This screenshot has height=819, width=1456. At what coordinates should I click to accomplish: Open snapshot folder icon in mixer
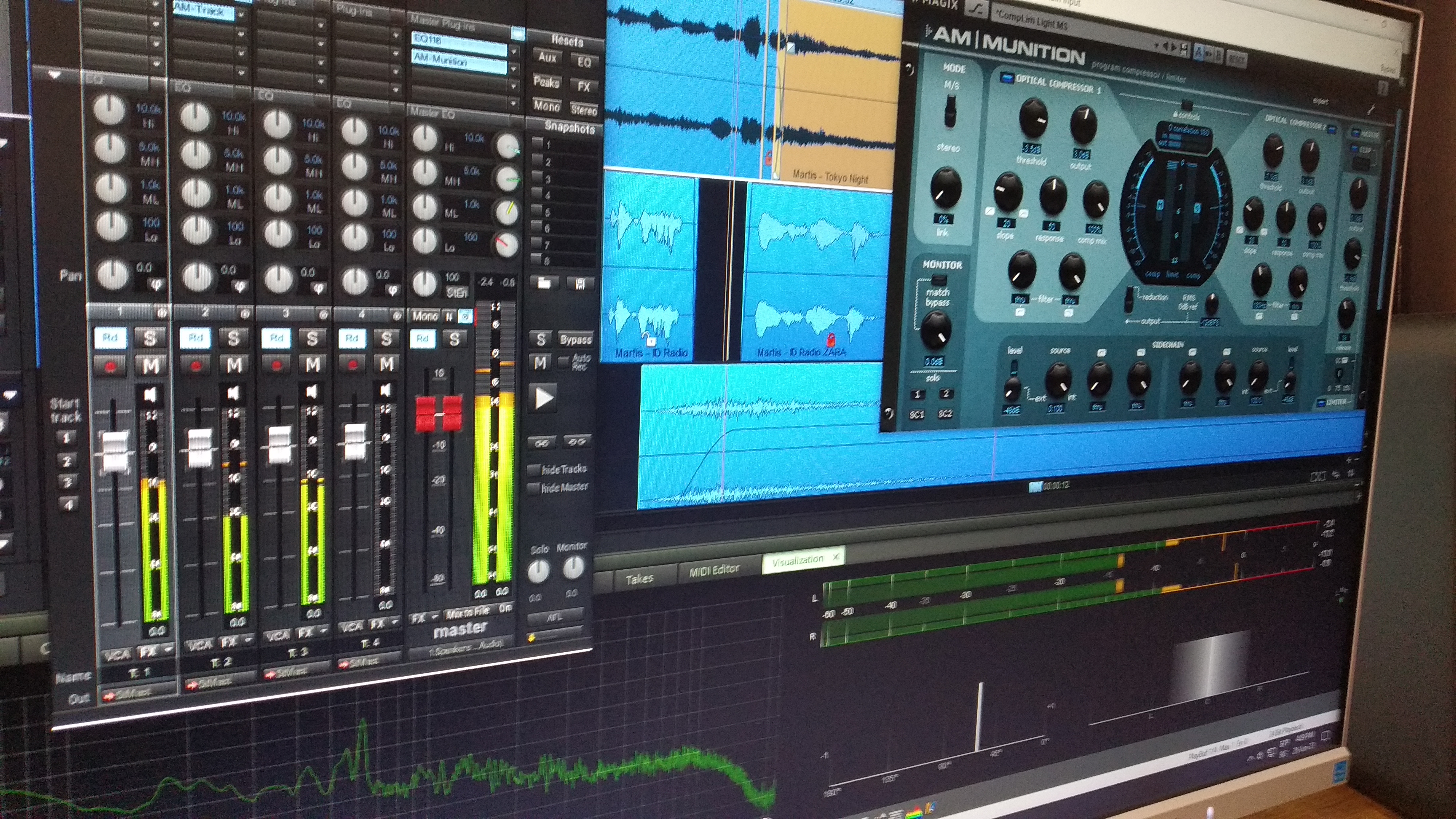click(544, 283)
